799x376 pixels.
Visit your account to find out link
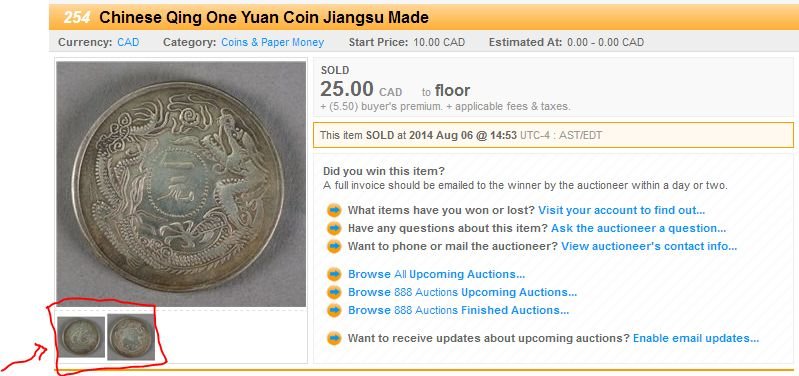[622, 210]
